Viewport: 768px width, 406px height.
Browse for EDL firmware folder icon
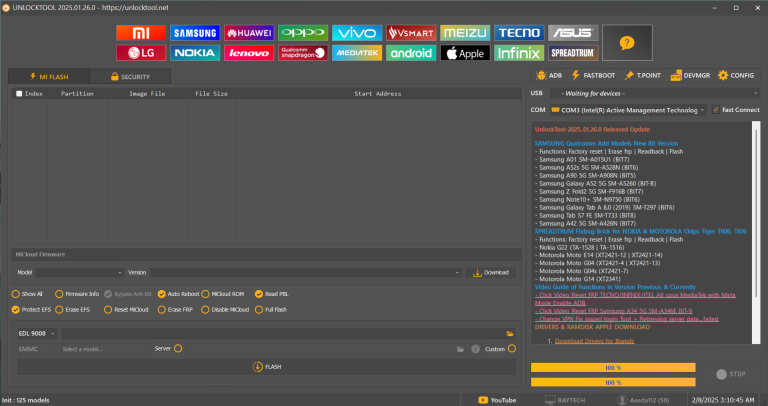coord(510,334)
